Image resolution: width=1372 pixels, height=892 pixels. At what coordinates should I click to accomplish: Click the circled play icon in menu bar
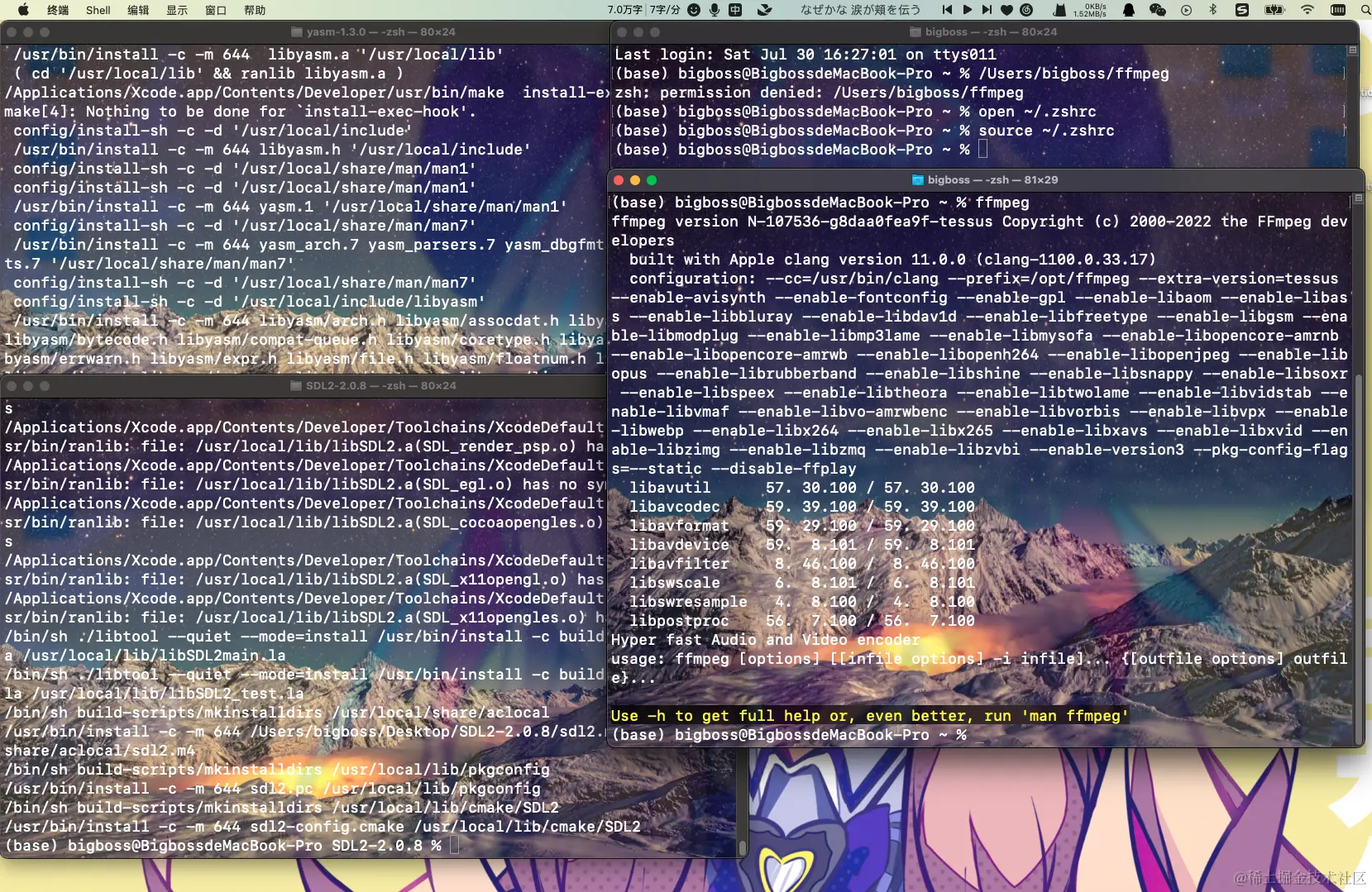pos(1186,10)
